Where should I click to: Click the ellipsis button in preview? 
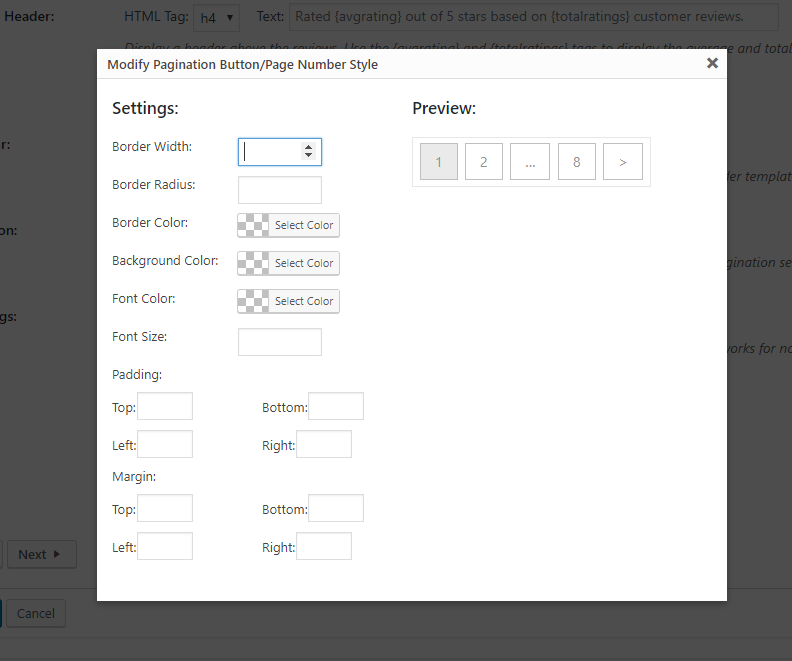pyautogui.click(x=530, y=162)
